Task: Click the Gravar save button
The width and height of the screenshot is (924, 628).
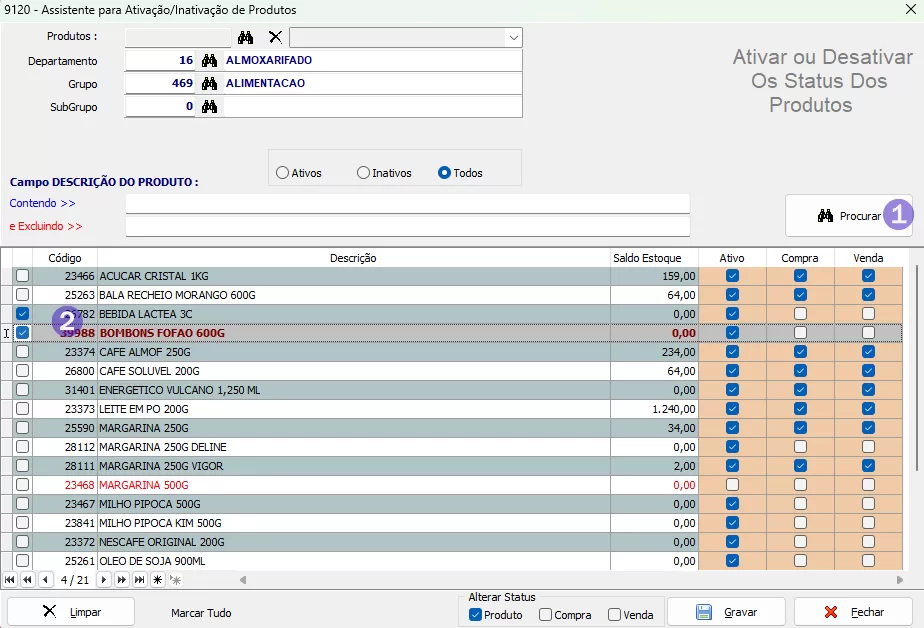Action: pos(726,612)
